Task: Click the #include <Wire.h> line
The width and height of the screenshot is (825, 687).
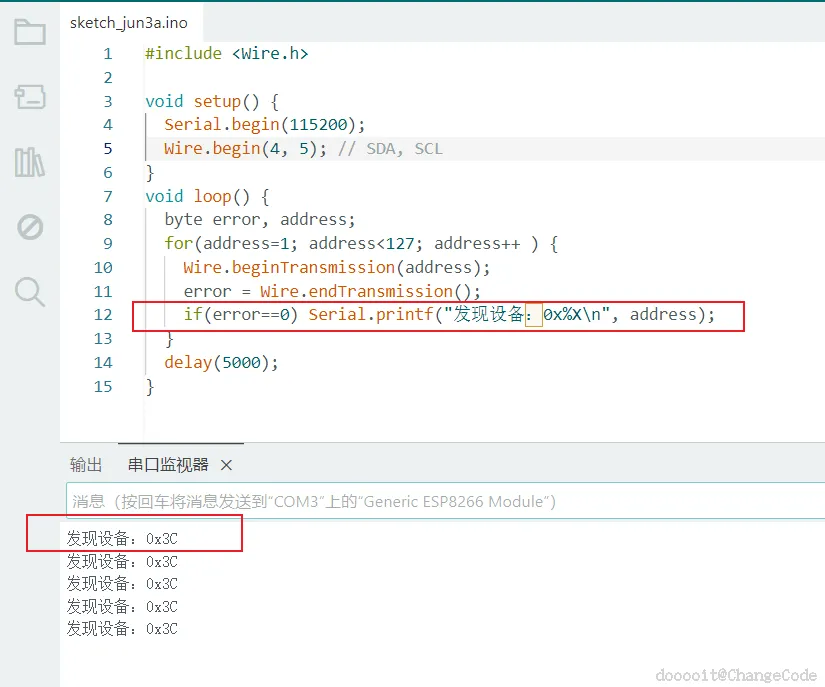Action: (226, 54)
